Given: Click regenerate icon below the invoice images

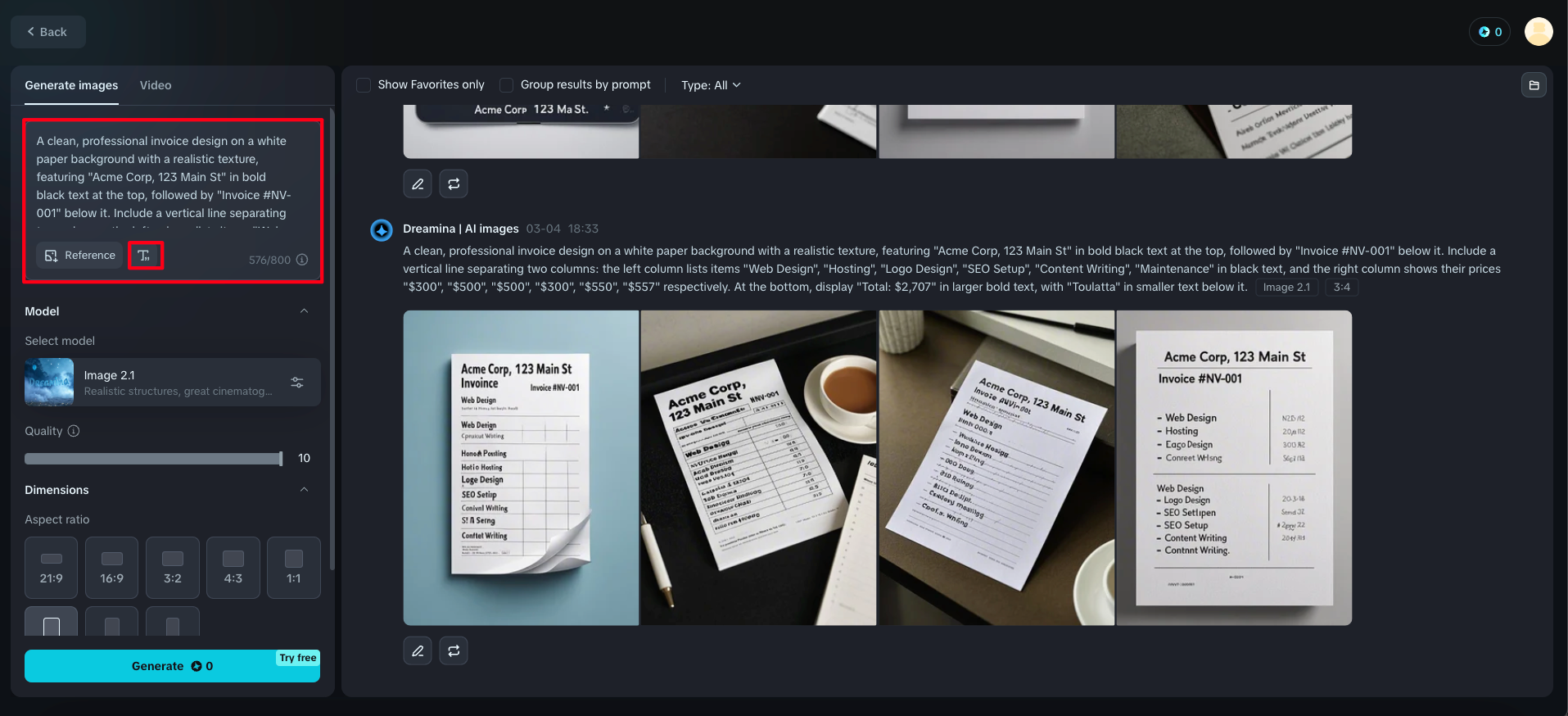Looking at the screenshot, I should [x=454, y=650].
